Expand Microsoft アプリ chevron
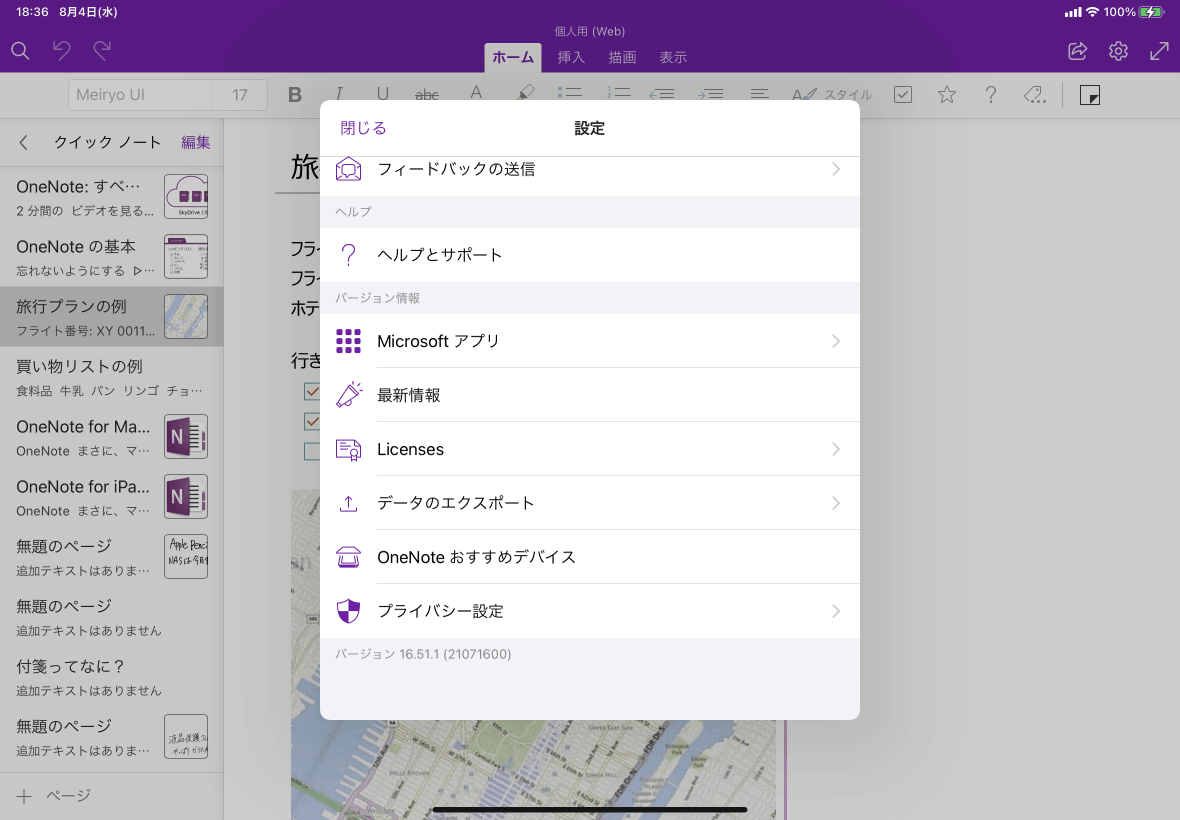The height and width of the screenshot is (820, 1180). click(836, 341)
